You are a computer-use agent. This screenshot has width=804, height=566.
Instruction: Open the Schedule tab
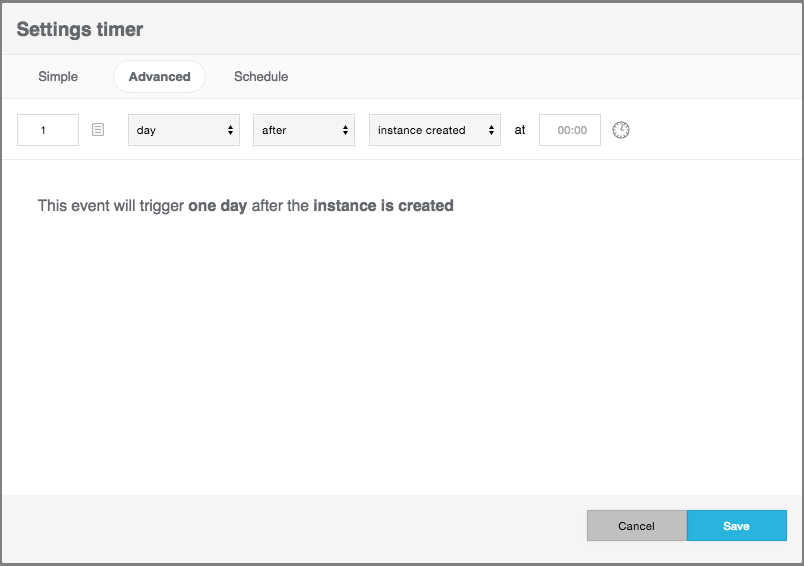click(261, 77)
